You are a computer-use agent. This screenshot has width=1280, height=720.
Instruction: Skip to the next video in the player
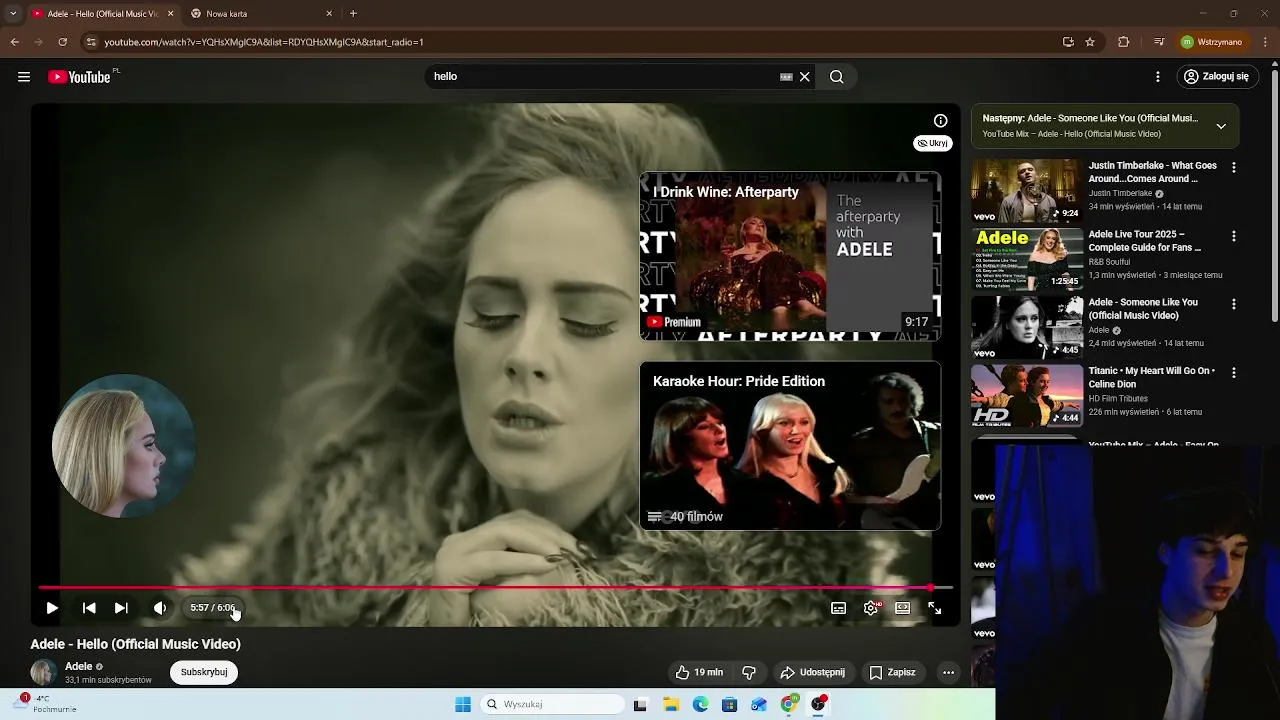point(121,608)
